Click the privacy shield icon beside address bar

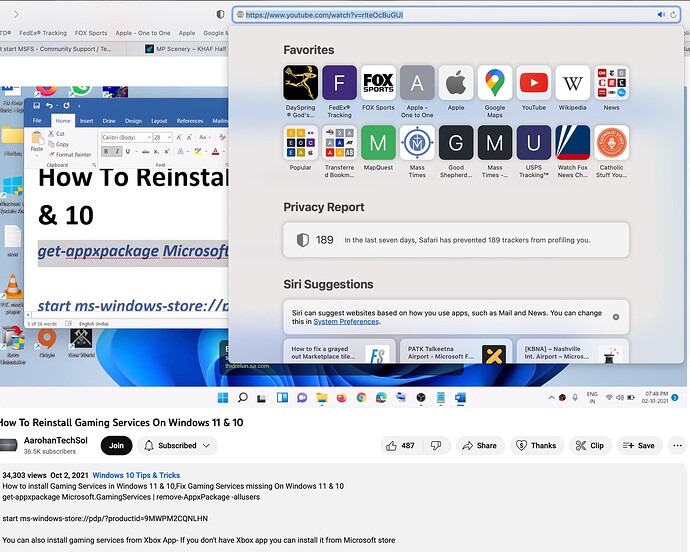220,15
